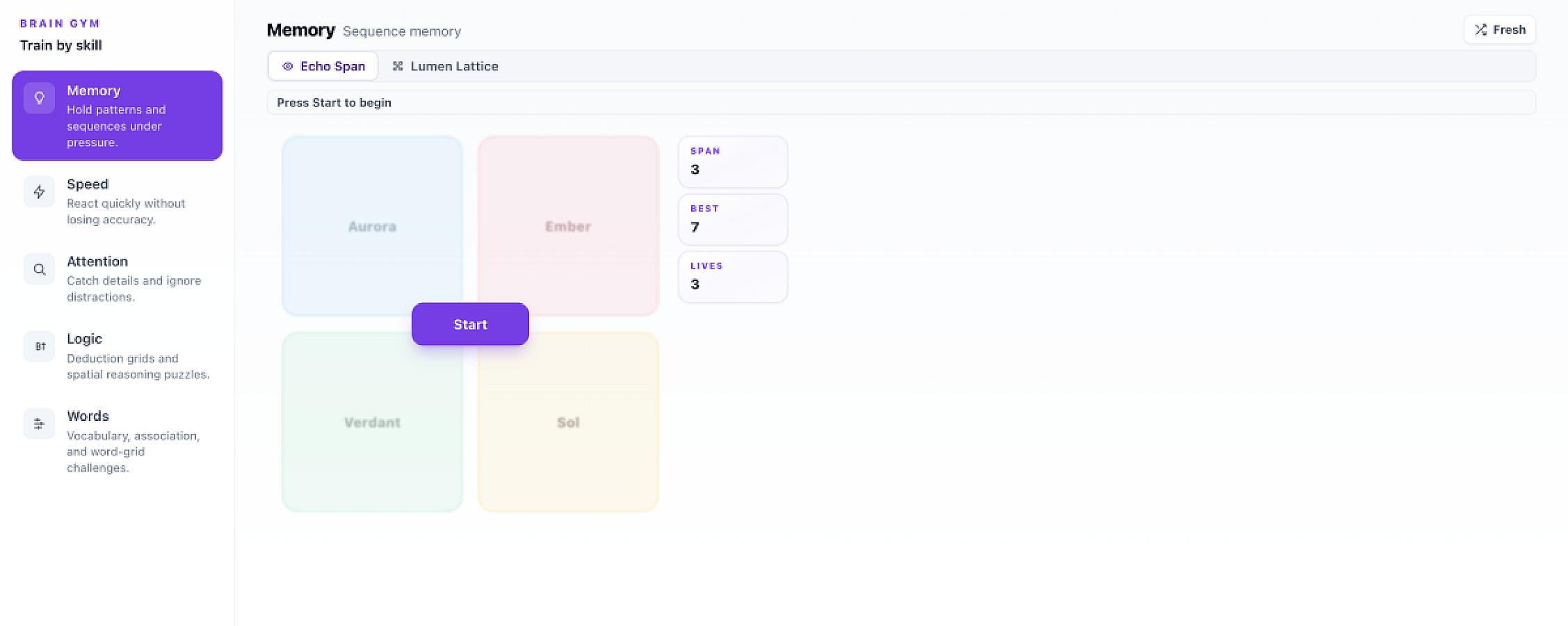1568x626 pixels.
Task: Click the shuffle icon beside Fresh
Action: (x=1481, y=30)
